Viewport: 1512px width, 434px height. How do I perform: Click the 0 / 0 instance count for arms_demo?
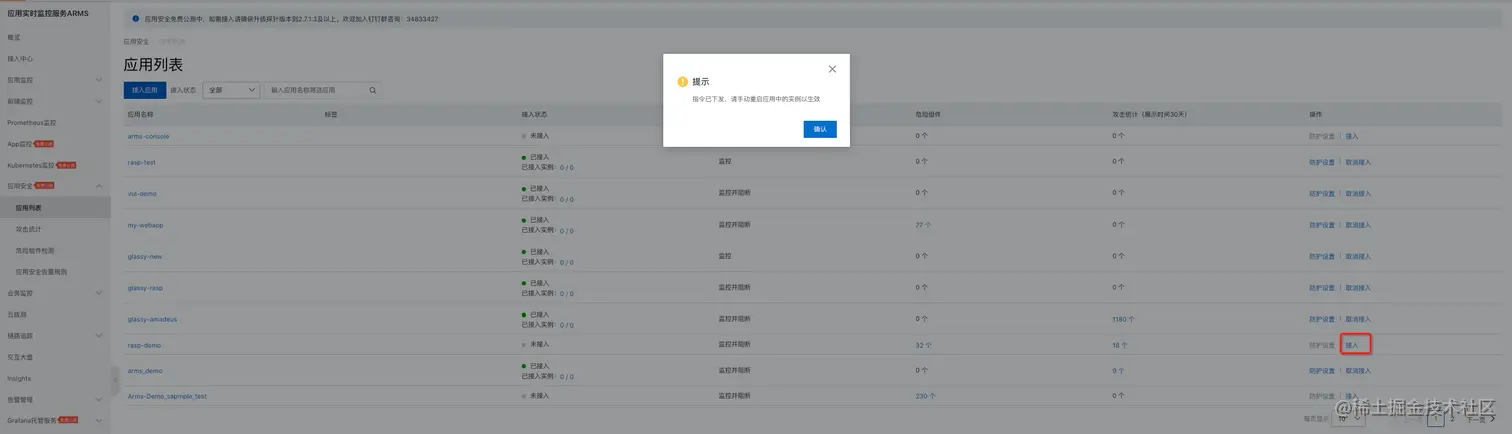[x=566, y=376]
